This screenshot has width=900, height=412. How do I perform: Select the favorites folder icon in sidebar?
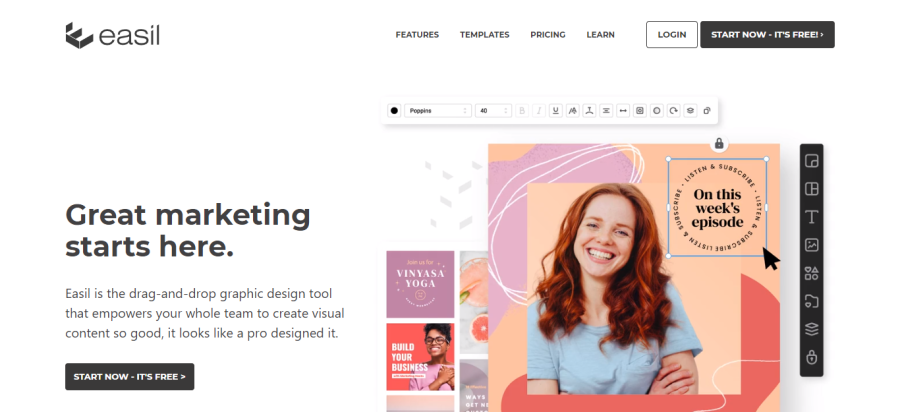812,301
